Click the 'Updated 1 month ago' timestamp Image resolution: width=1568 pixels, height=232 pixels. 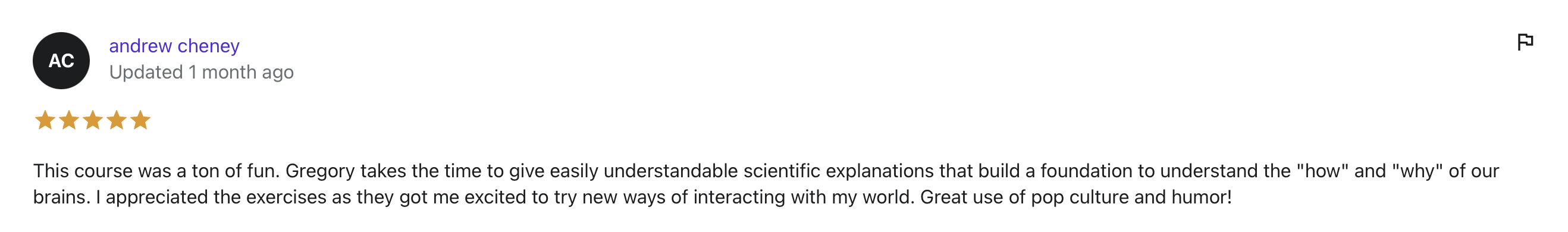202,72
